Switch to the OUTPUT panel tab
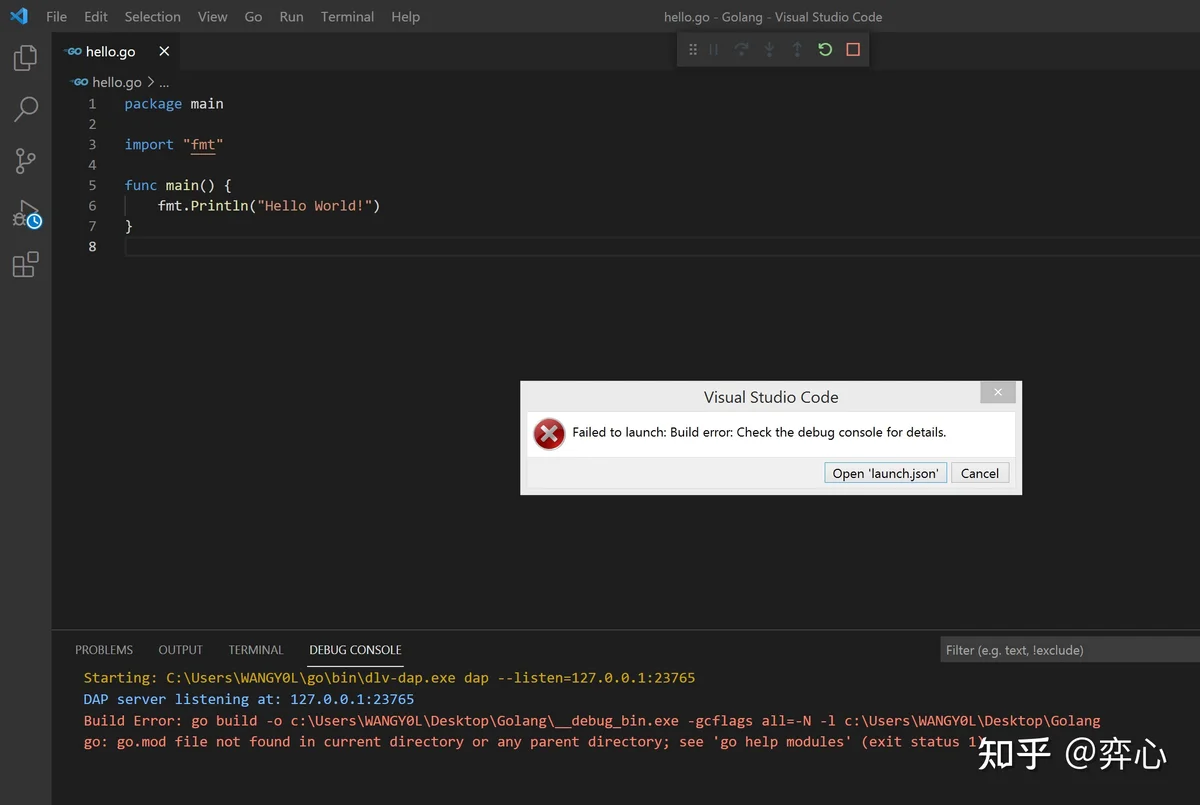The width and height of the screenshot is (1200, 805). tap(181, 650)
